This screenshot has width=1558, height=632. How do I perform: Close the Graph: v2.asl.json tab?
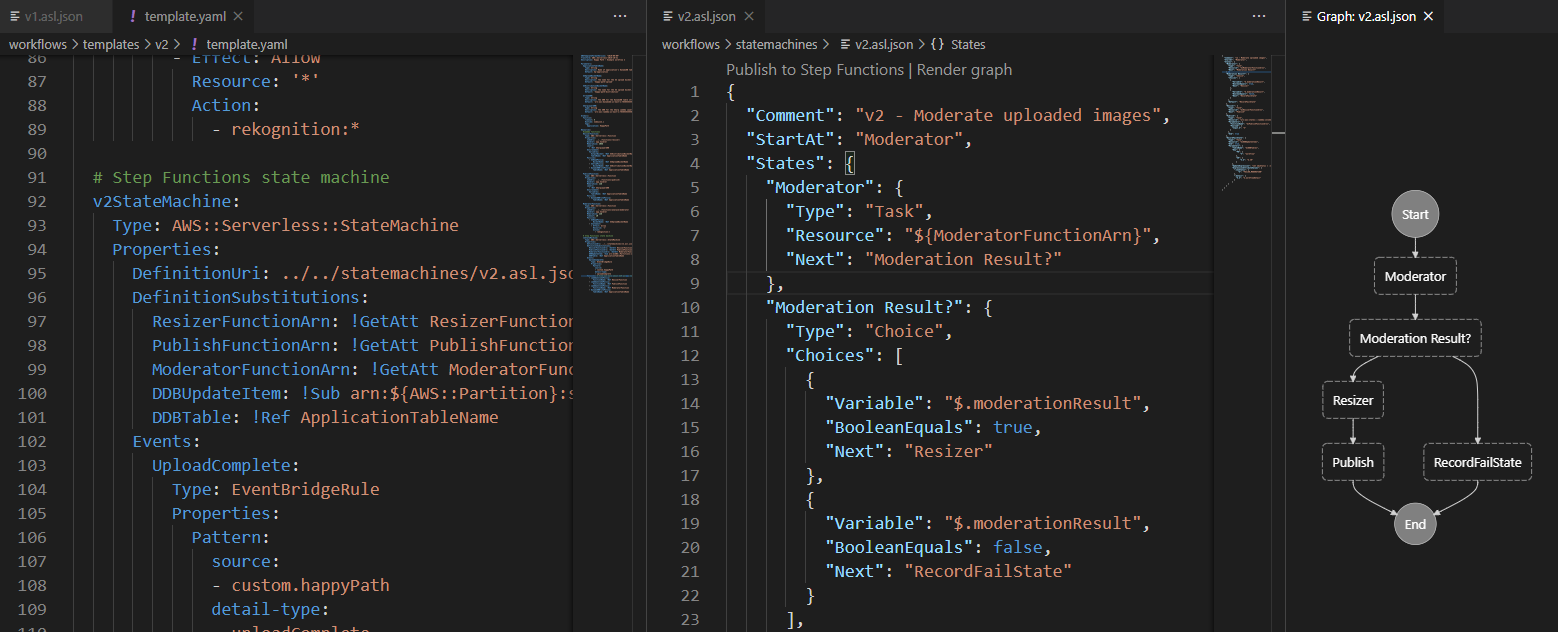tap(1428, 17)
